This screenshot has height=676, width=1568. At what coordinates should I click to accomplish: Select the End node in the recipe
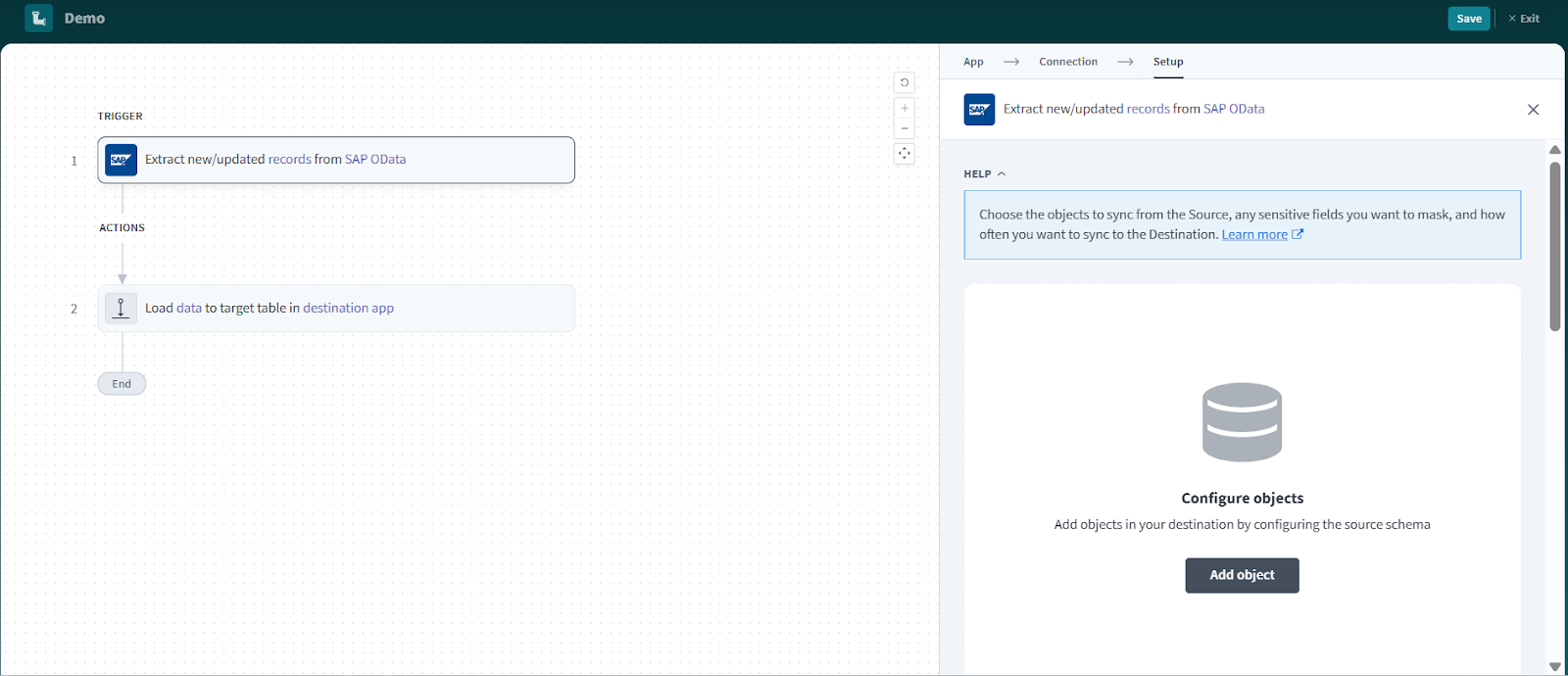click(122, 384)
